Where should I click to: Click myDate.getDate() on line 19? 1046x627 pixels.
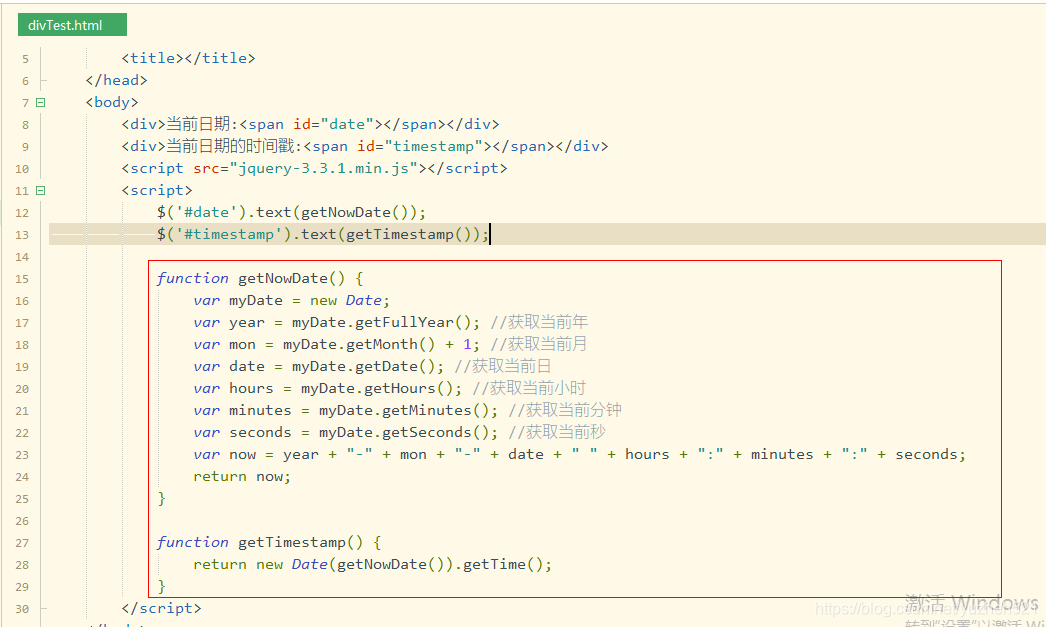364,366
